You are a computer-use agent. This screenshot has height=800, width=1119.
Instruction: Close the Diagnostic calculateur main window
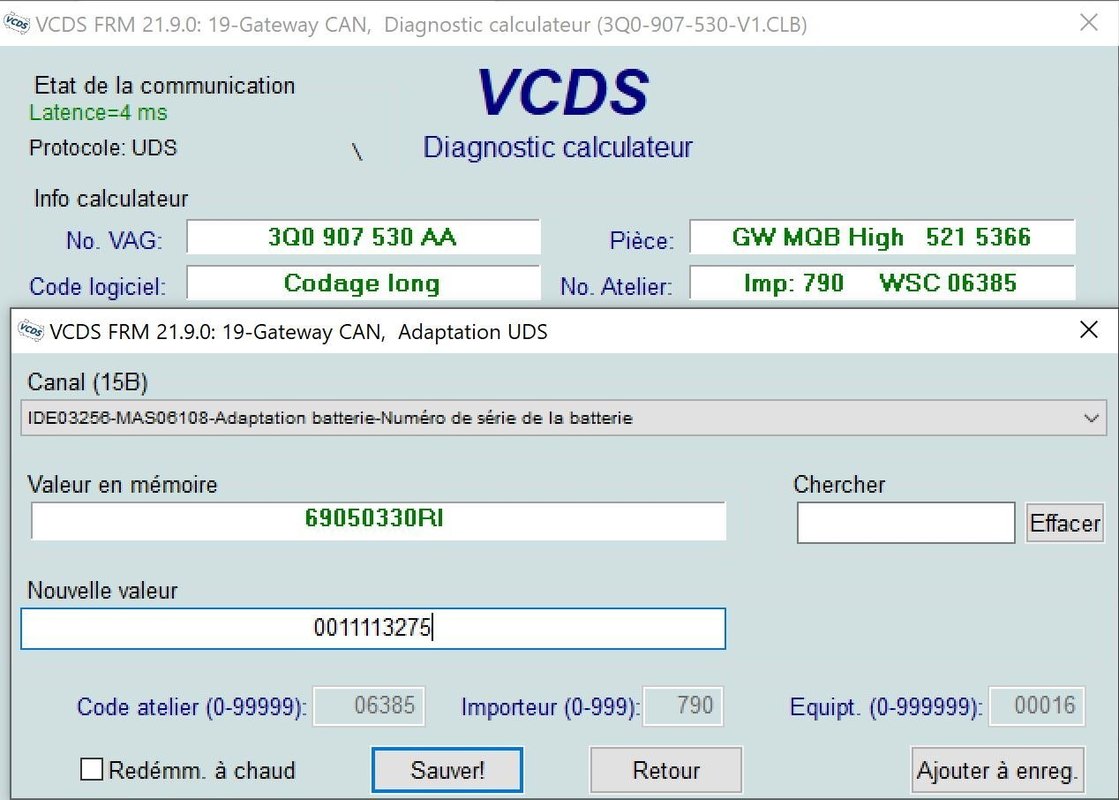click(1089, 23)
